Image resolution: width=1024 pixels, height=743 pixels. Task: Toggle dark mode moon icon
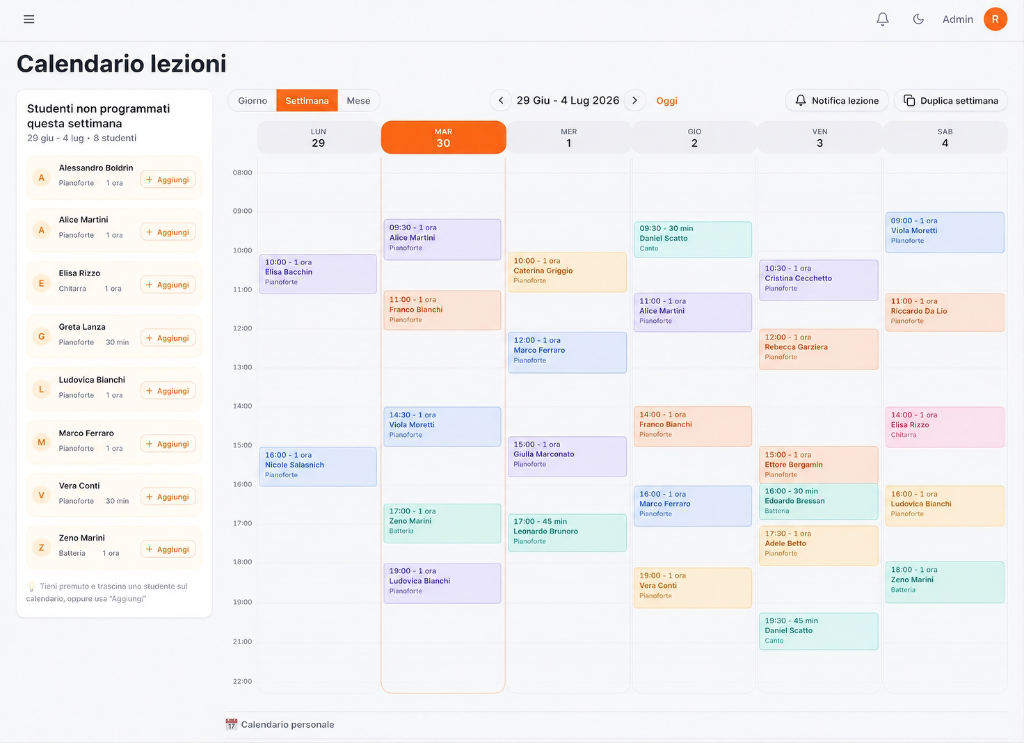[918, 19]
